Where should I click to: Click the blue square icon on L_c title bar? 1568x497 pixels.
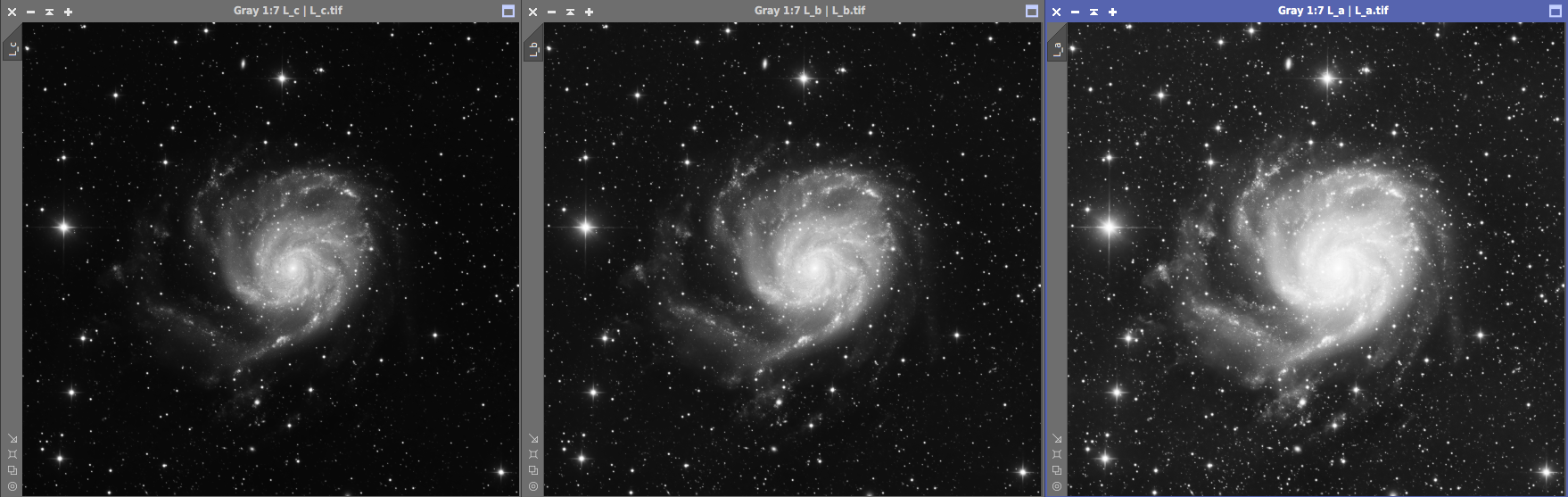pyautogui.click(x=508, y=12)
